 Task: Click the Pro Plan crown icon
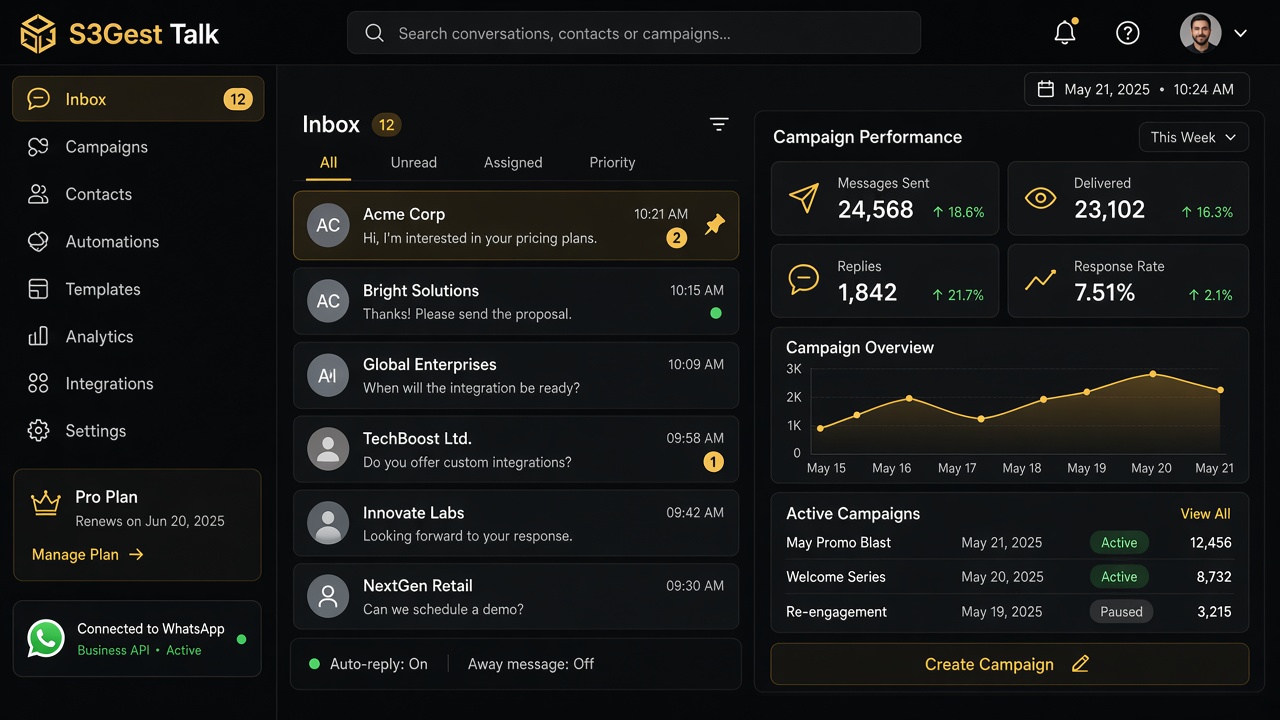[x=46, y=503]
